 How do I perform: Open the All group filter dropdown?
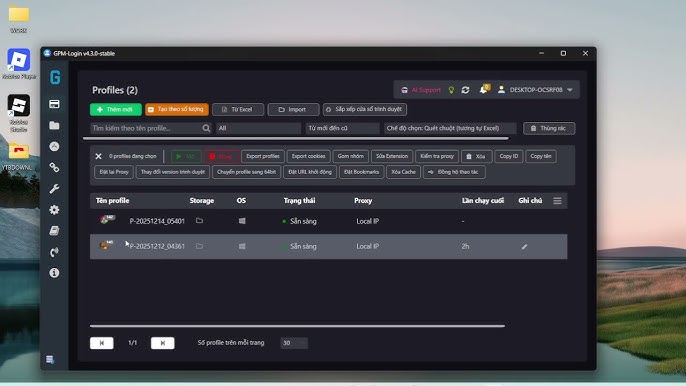click(259, 128)
